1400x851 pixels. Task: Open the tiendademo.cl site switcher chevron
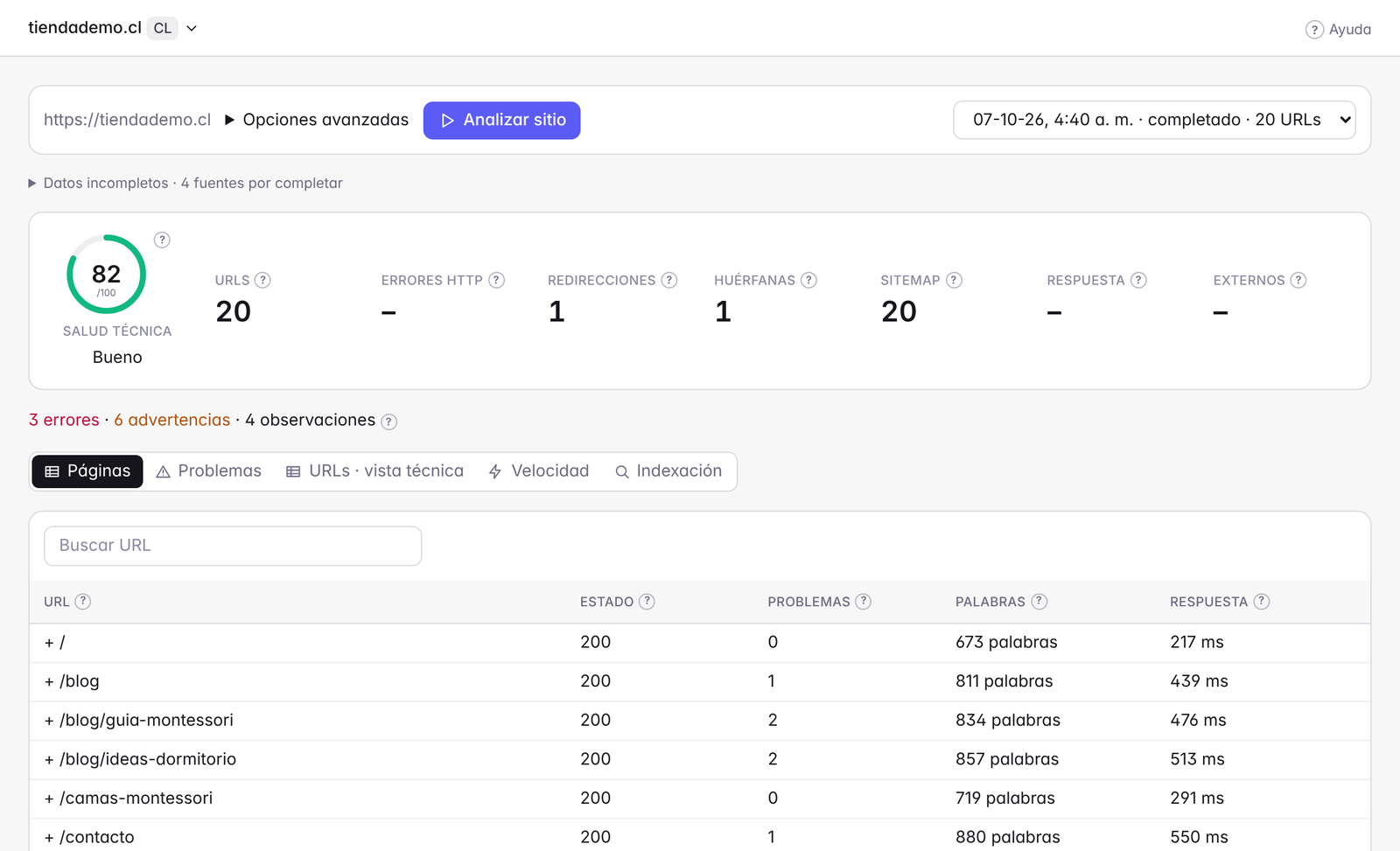point(192,28)
